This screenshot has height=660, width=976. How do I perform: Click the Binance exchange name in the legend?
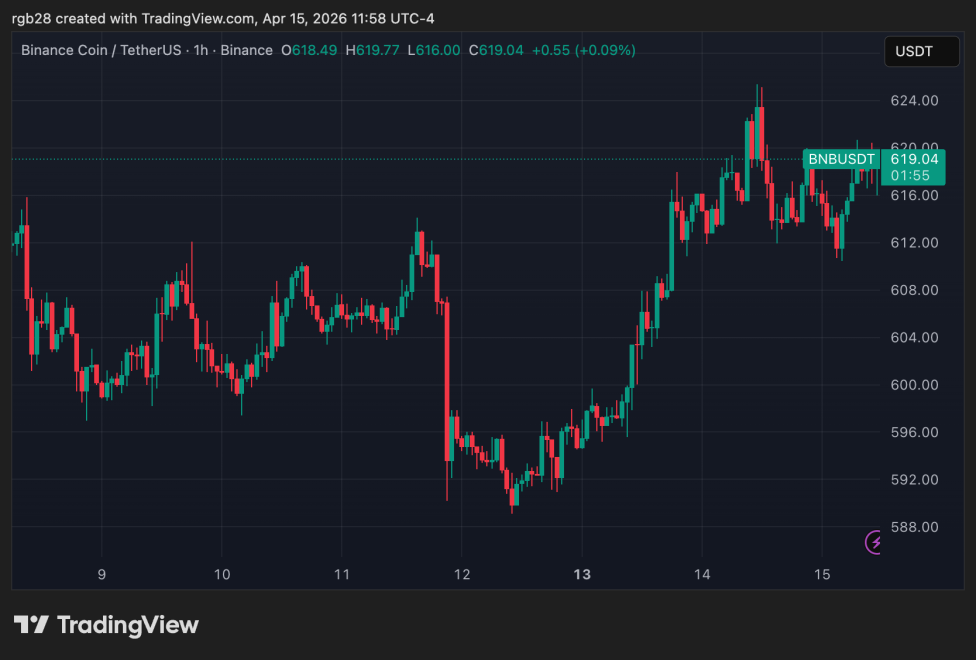click(x=247, y=50)
